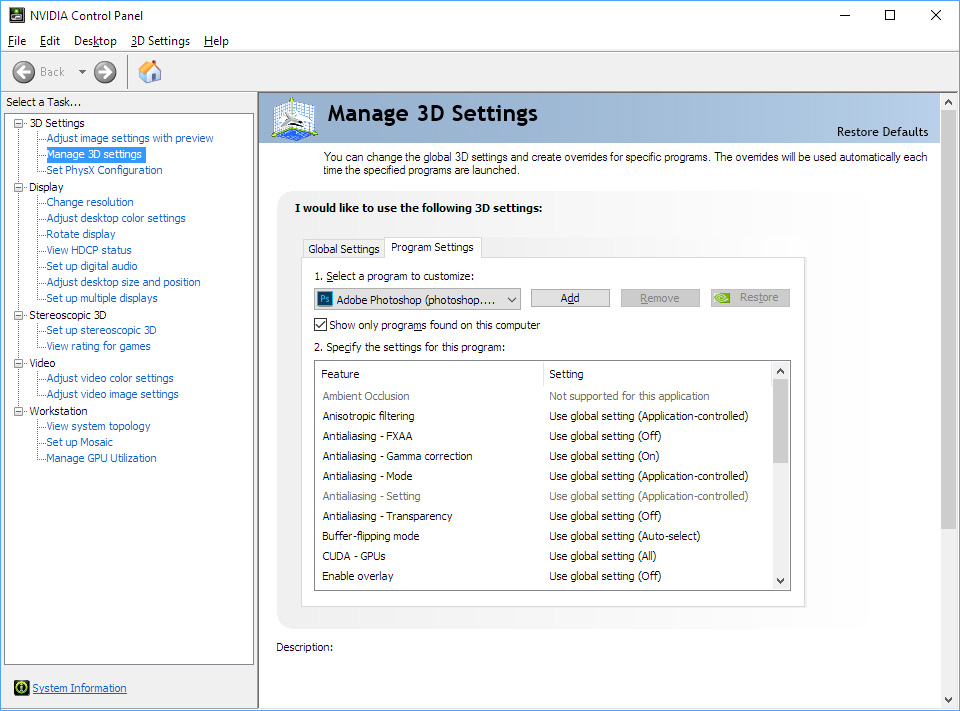
Task: Switch to the Global Settings tab
Action: (344, 249)
